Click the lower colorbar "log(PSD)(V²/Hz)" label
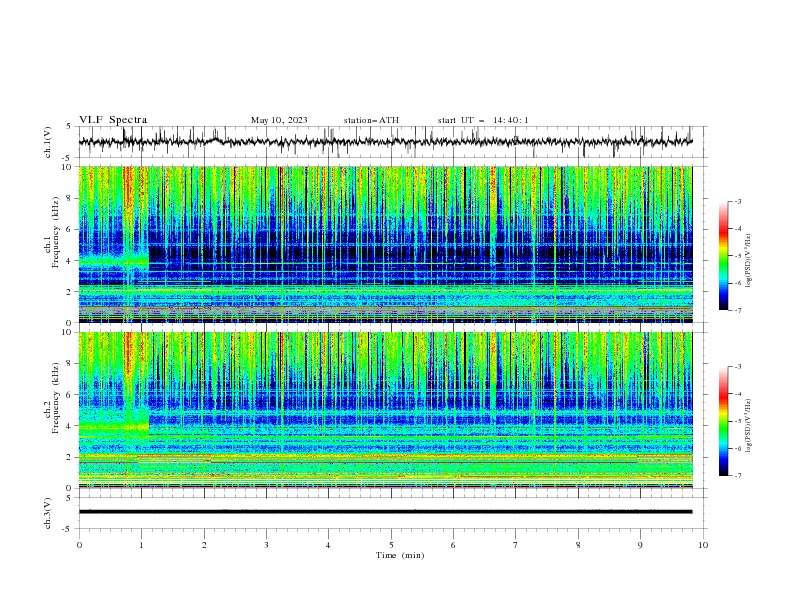This screenshot has height=612, width=792. pyautogui.click(x=748, y=426)
